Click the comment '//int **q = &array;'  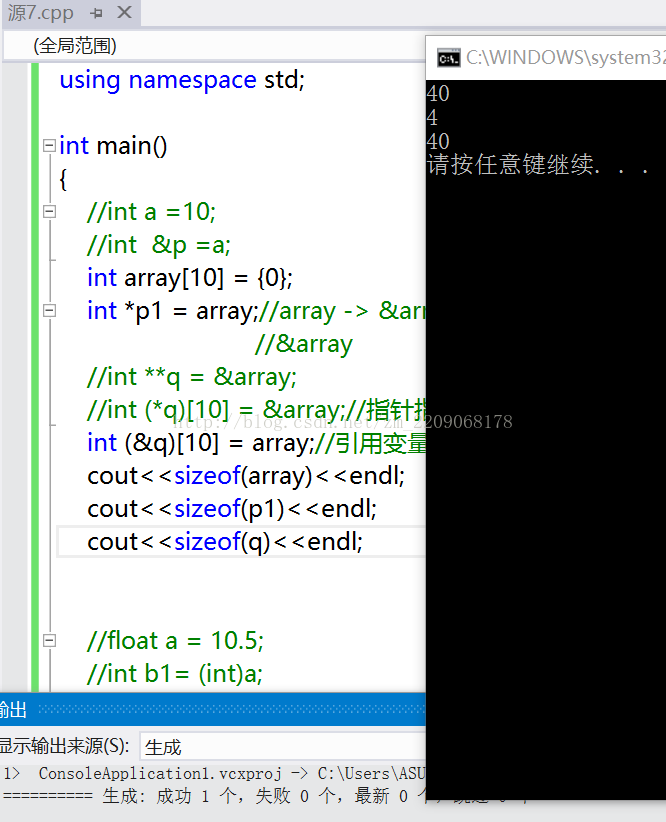click(192, 377)
